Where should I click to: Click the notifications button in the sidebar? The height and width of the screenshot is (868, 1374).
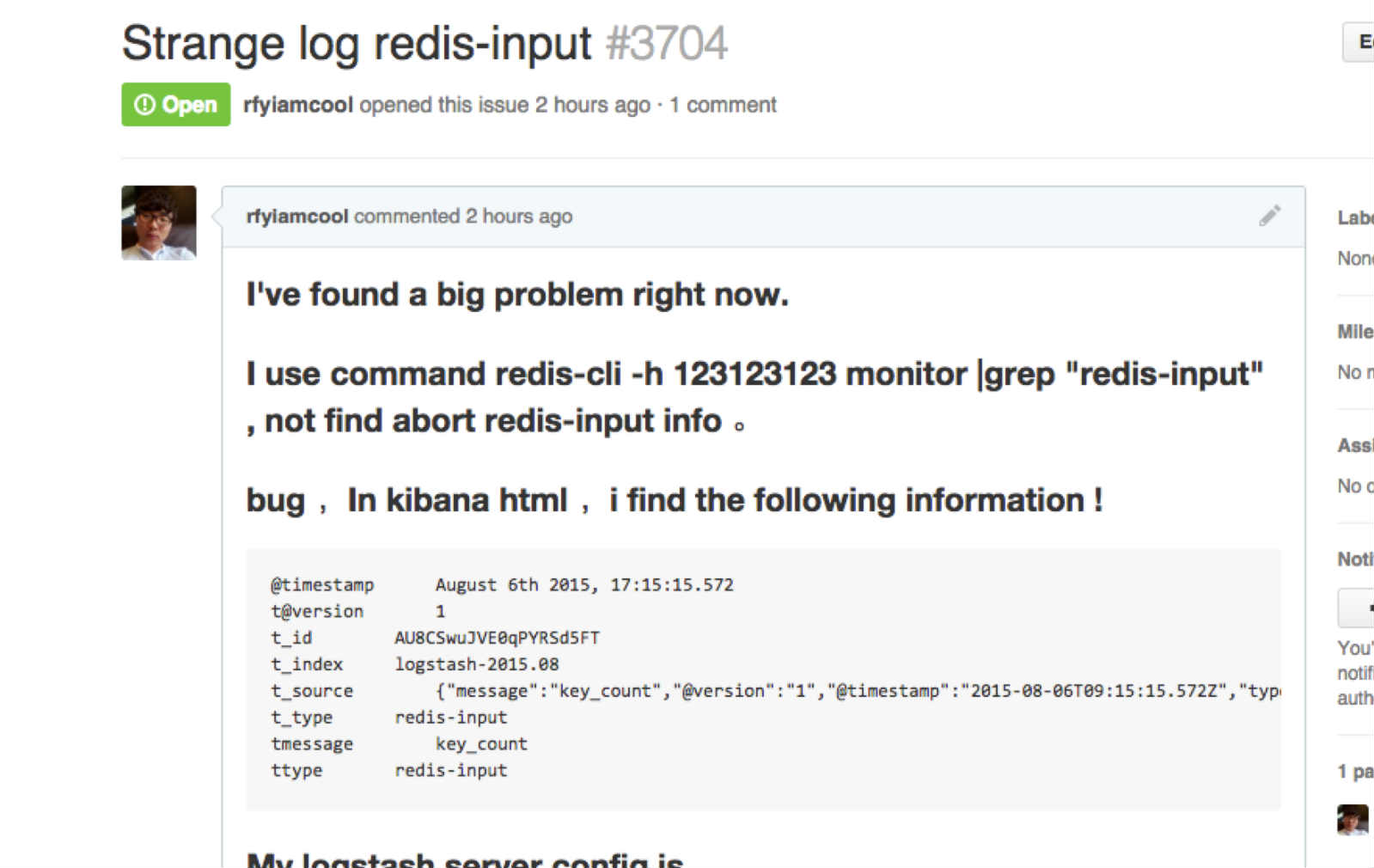[1357, 608]
